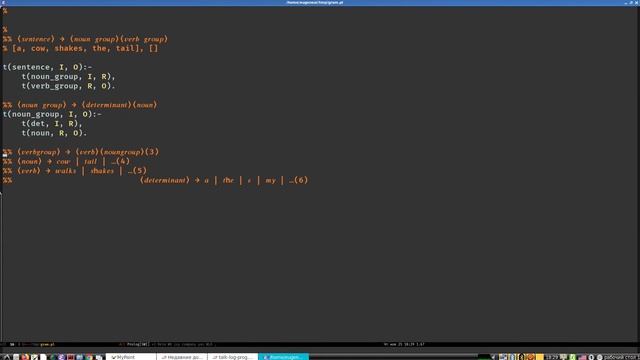Open the Firefox launcher icon in the panel
This screenshot has height=360, width=640.
click(25, 357)
